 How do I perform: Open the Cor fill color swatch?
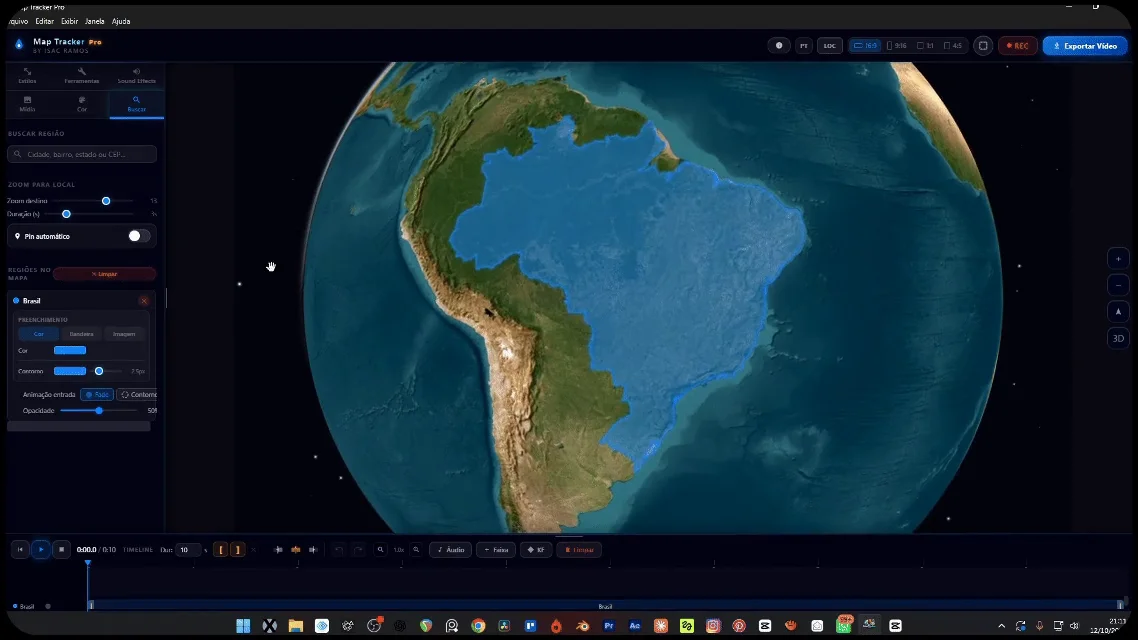point(70,350)
